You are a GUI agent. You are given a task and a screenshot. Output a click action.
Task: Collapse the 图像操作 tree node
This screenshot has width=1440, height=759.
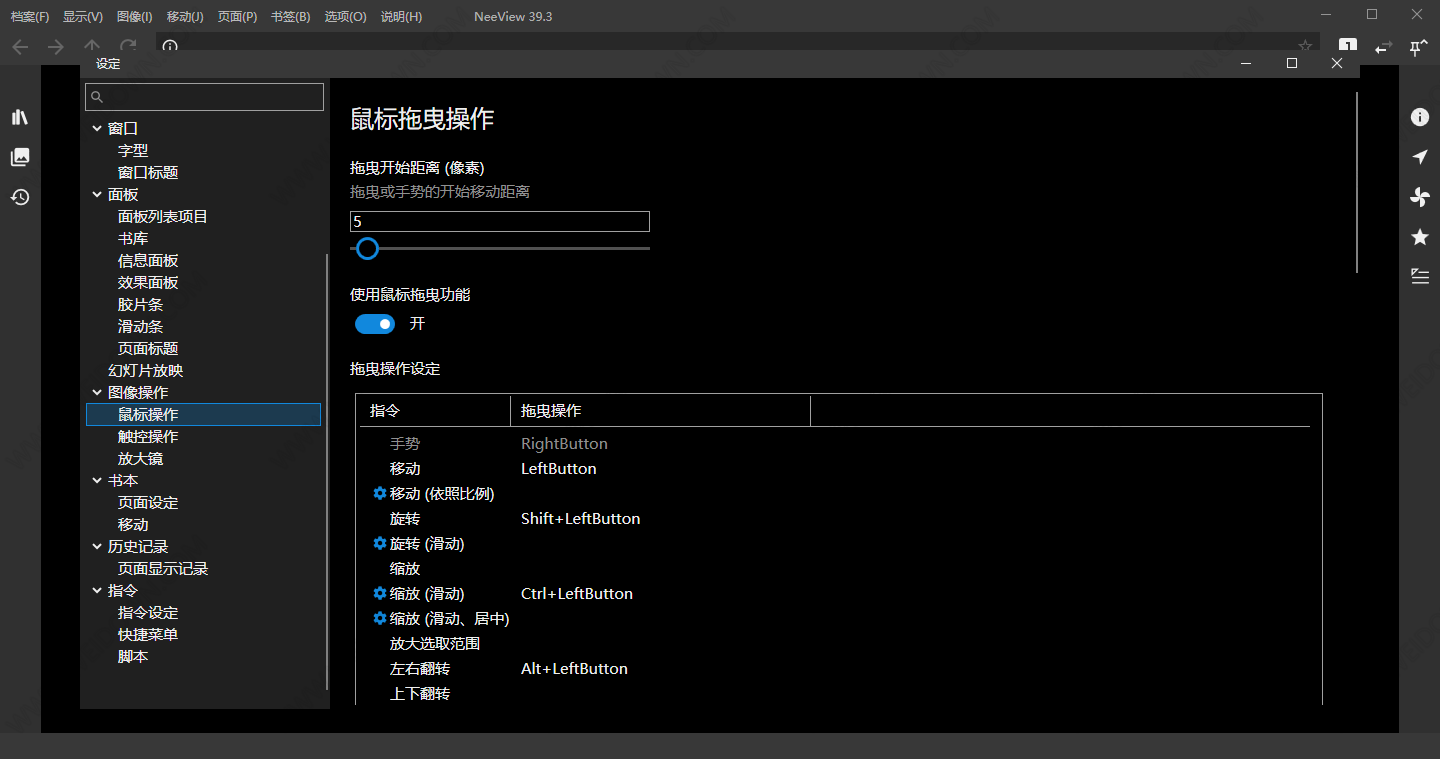tap(97, 392)
